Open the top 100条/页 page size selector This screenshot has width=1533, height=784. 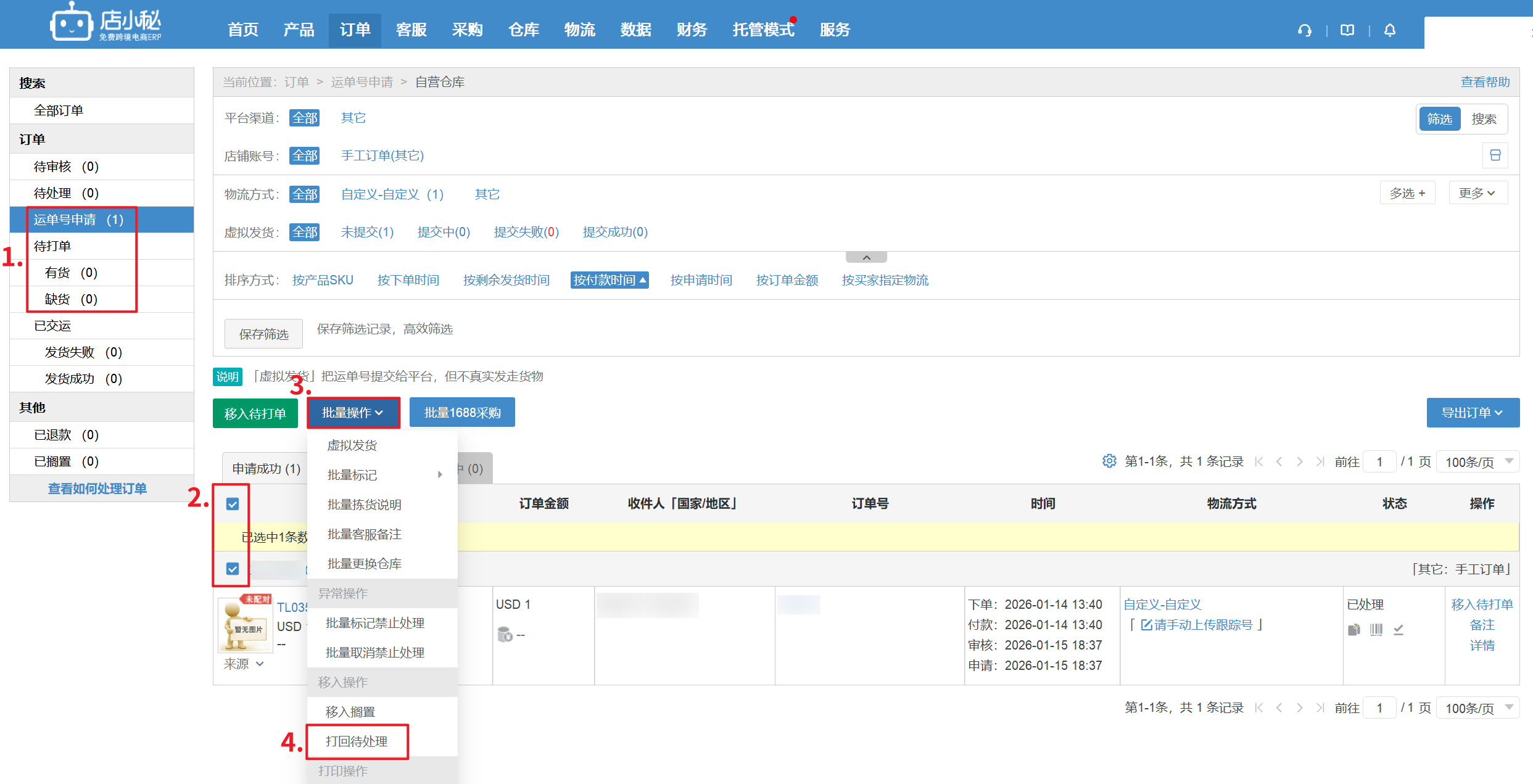pos(1477,461)
